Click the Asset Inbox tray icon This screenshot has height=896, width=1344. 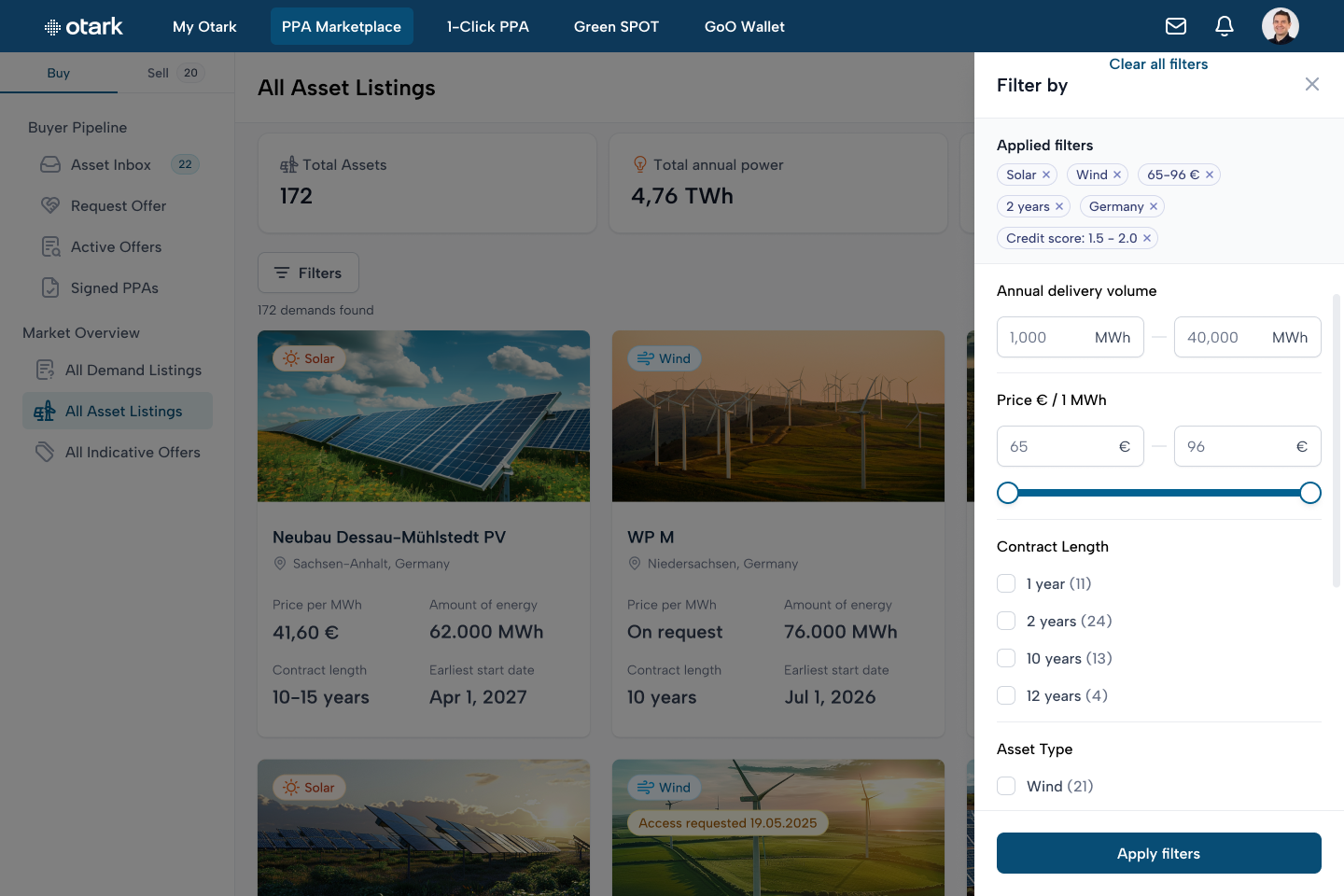pyautogui.click(x=50, y=164)
